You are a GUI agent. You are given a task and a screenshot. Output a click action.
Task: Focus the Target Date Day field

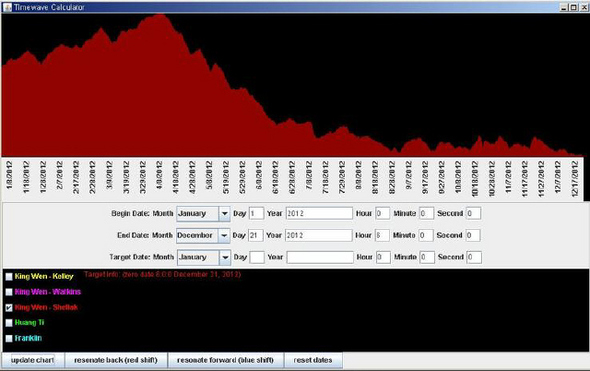pos(257,257)
